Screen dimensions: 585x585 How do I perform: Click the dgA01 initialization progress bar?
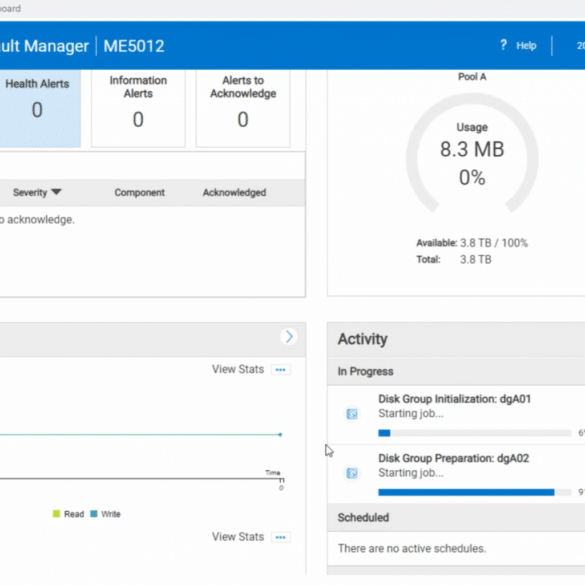coord(475,433)
